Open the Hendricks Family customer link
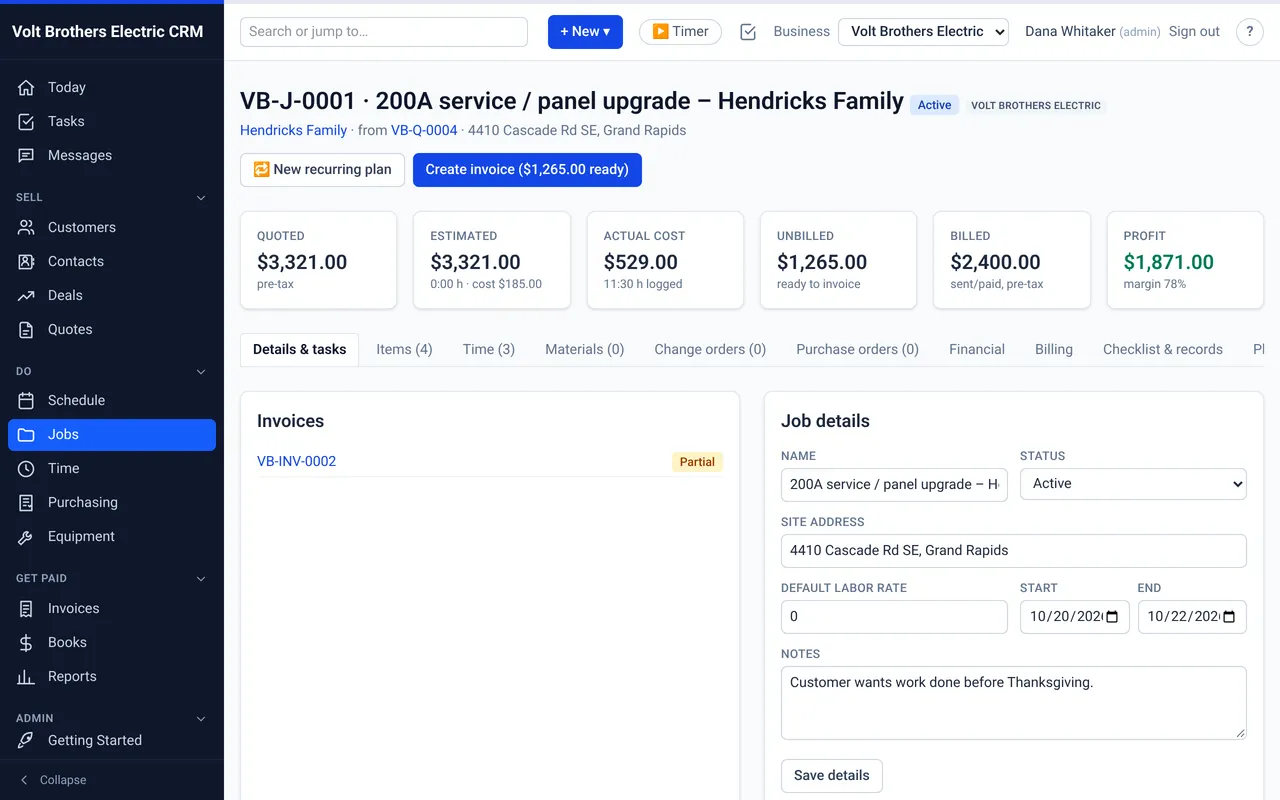This screenshot has height=800, width=1280. click(x=293, y=130)
